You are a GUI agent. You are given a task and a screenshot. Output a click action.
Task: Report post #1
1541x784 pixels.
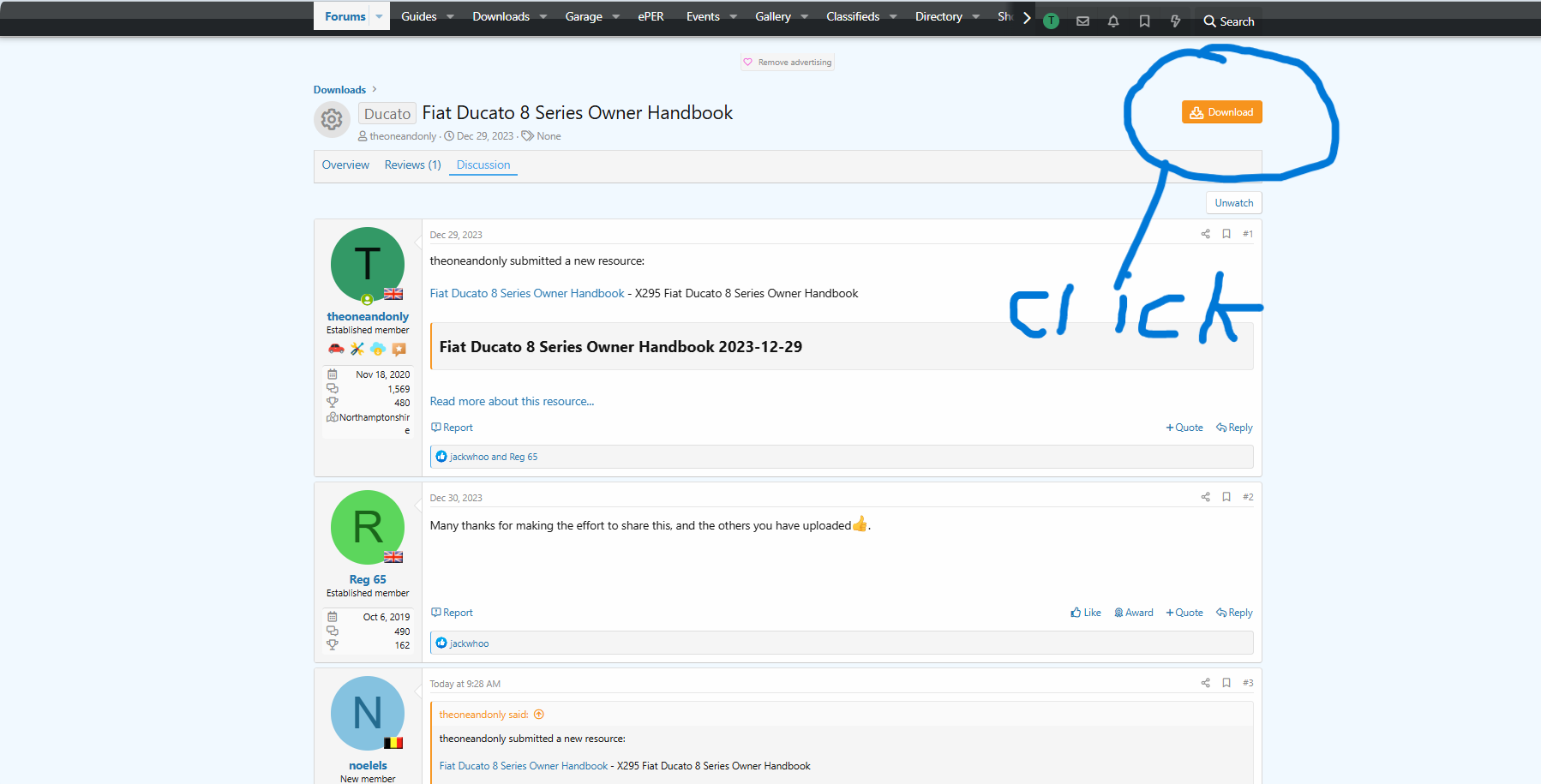[x=452, y=428]
